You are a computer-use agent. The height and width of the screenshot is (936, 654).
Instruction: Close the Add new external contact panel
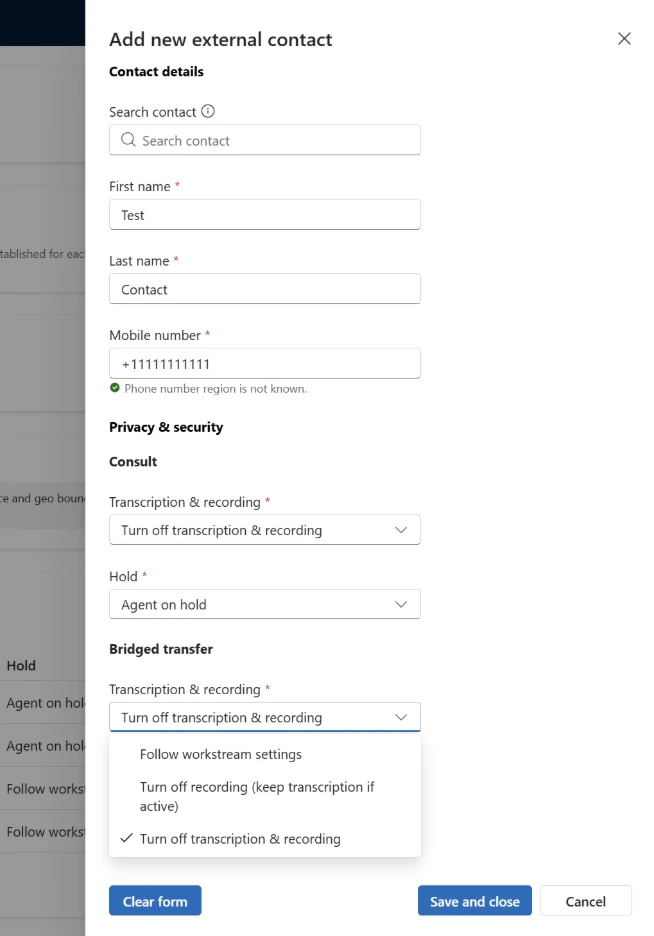(624, 39)
